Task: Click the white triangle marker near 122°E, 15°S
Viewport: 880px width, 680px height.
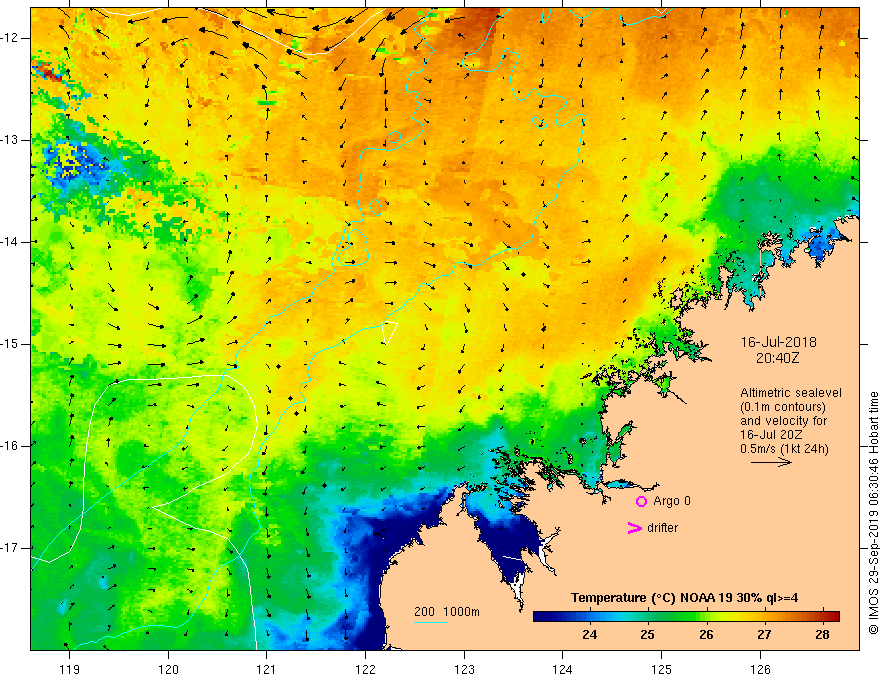Action: [x=390, y=332]
